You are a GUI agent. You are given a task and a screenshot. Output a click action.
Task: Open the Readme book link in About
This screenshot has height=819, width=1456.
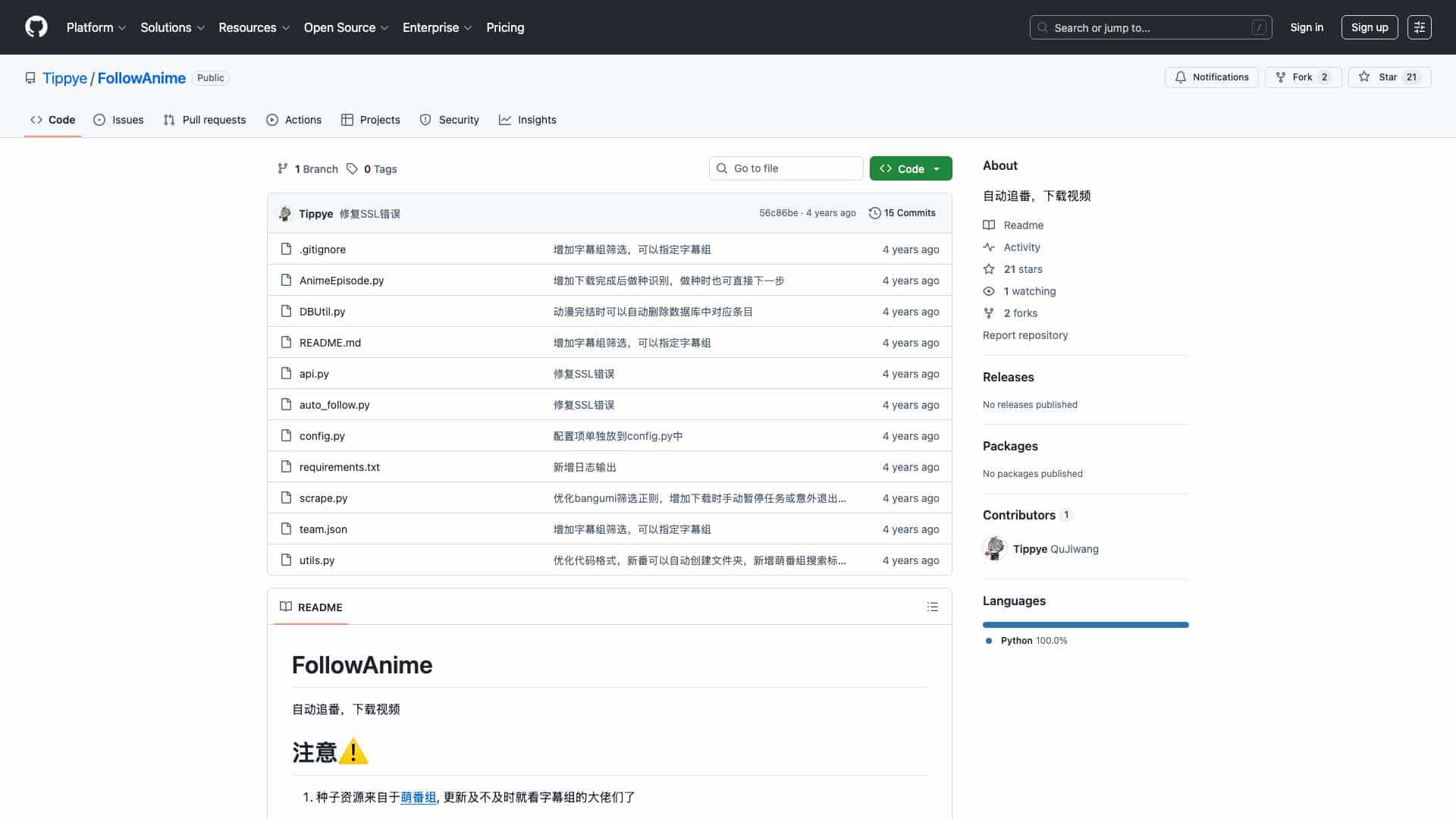[x=1014, y=225]
